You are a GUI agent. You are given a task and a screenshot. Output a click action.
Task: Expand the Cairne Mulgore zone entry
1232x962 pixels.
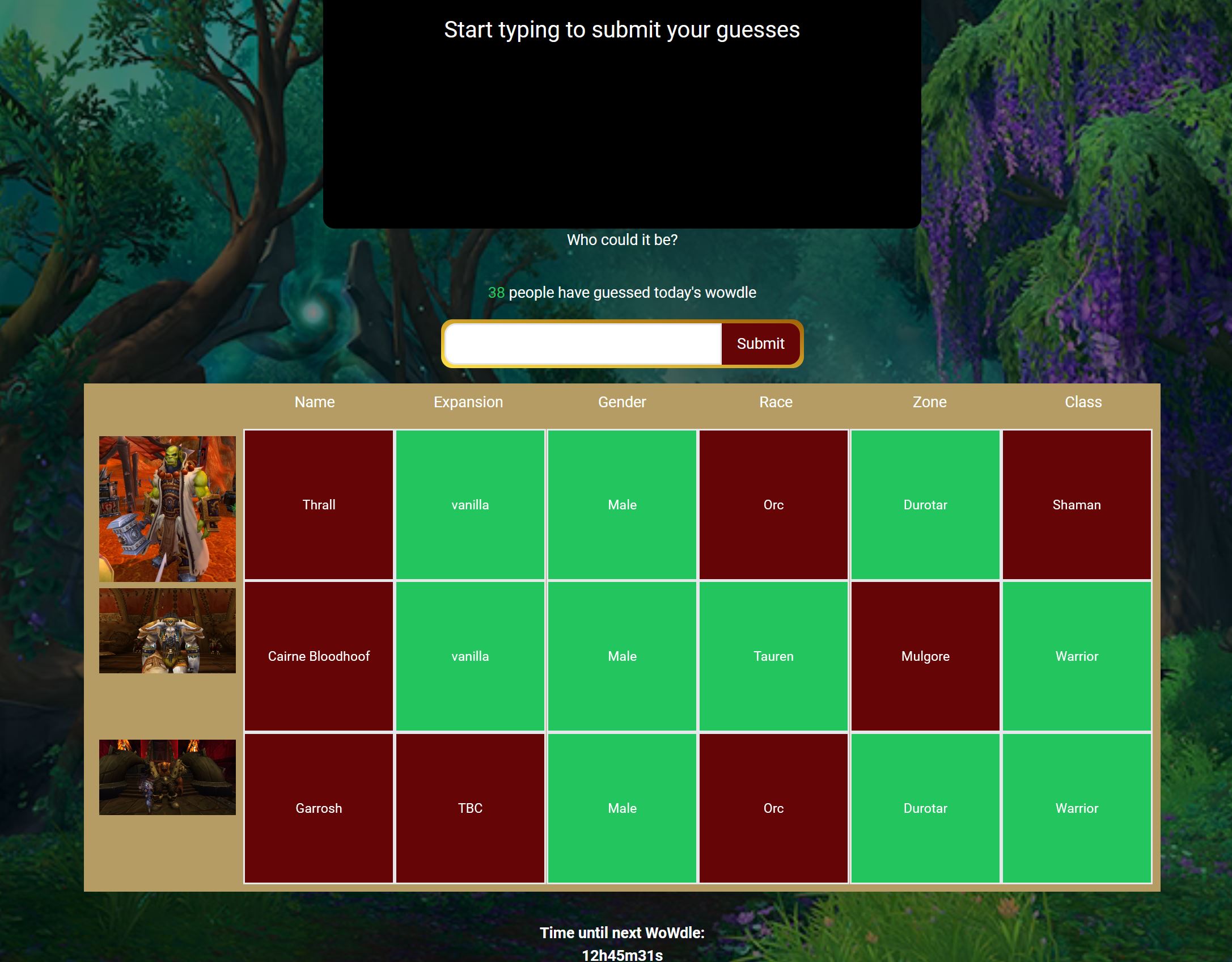pyautogui.click(x=925, y=656)
